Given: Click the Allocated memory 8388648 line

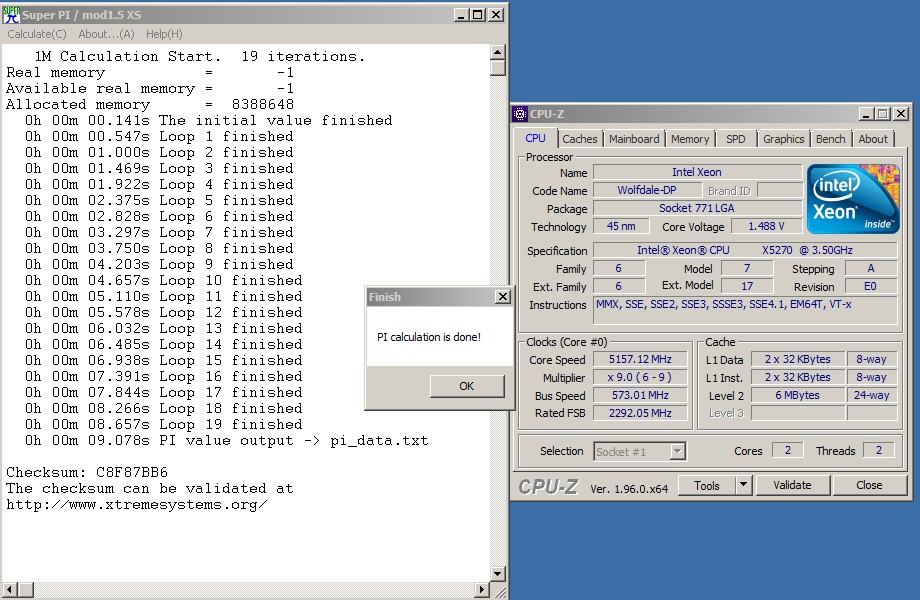Looking at the screenshot, I should 150,104.
